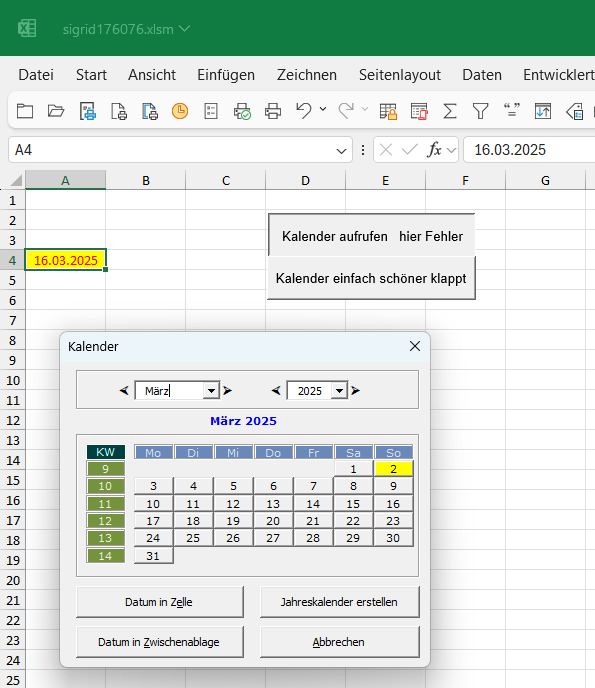This screenshot has width=595, height=688.
Task: Click the open folder icon in toolbar
Action: click(x=56, y=111)
